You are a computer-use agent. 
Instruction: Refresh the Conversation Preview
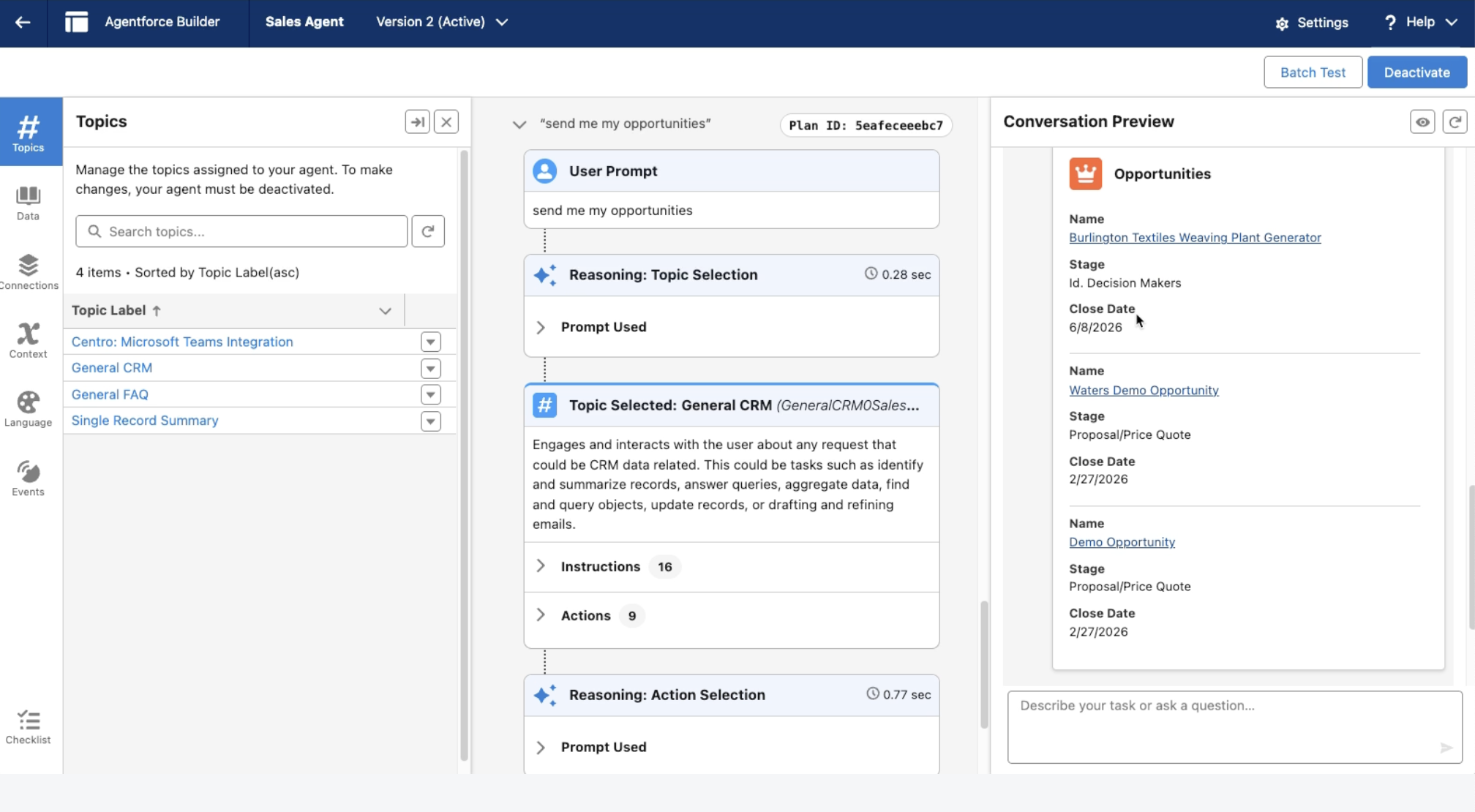[1455, 122]
